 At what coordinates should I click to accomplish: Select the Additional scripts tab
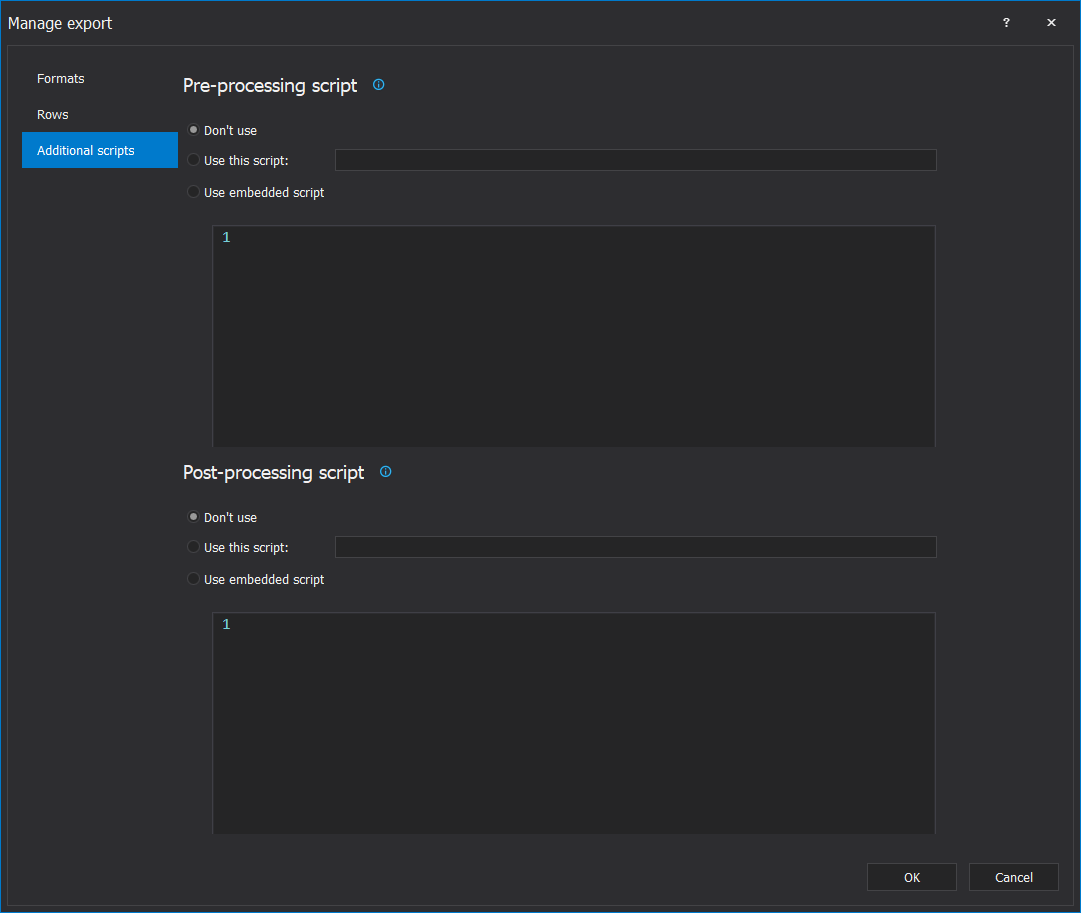[99, 150]
